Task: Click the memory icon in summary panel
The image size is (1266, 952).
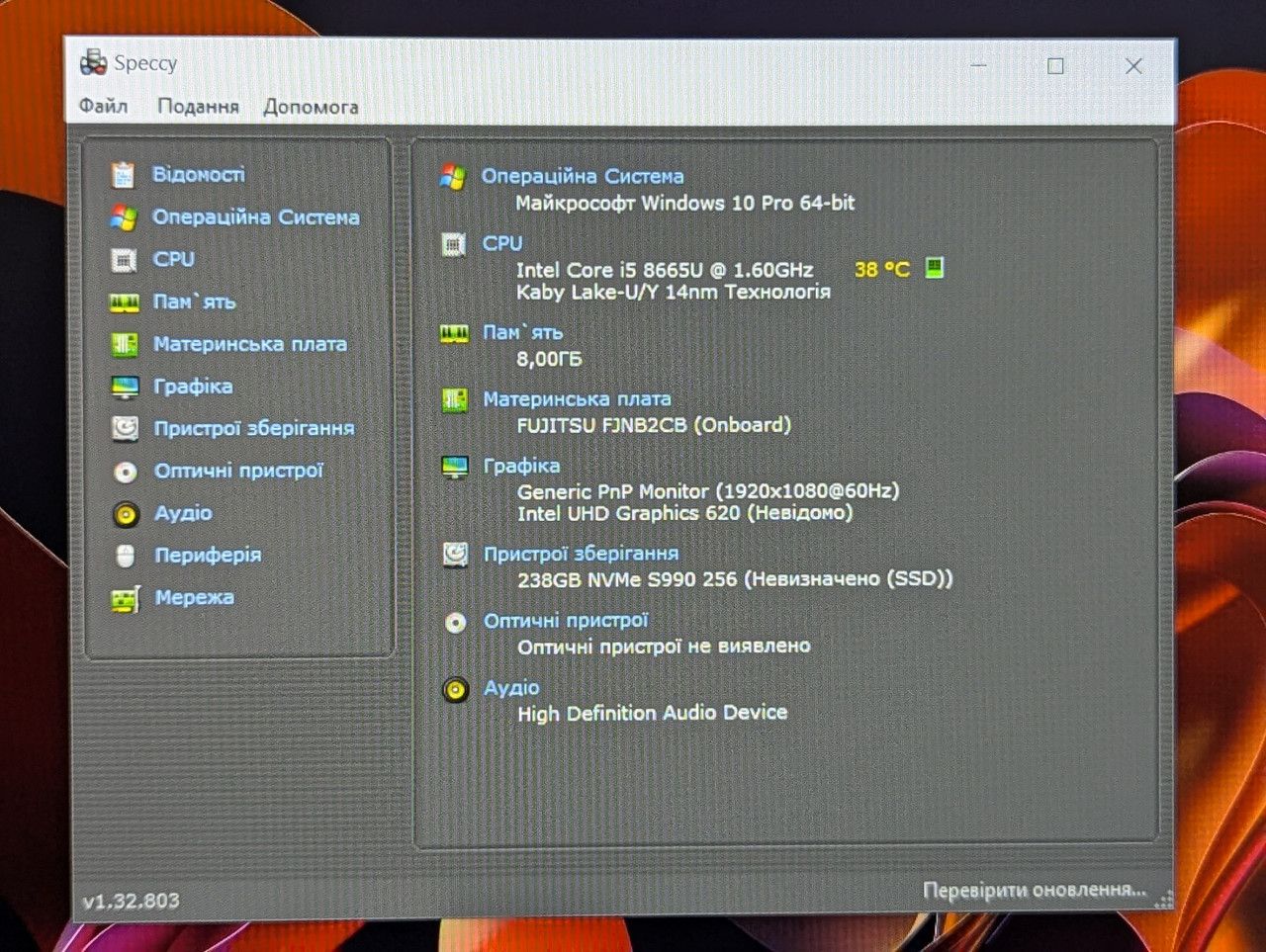Action: coord(454,334)
